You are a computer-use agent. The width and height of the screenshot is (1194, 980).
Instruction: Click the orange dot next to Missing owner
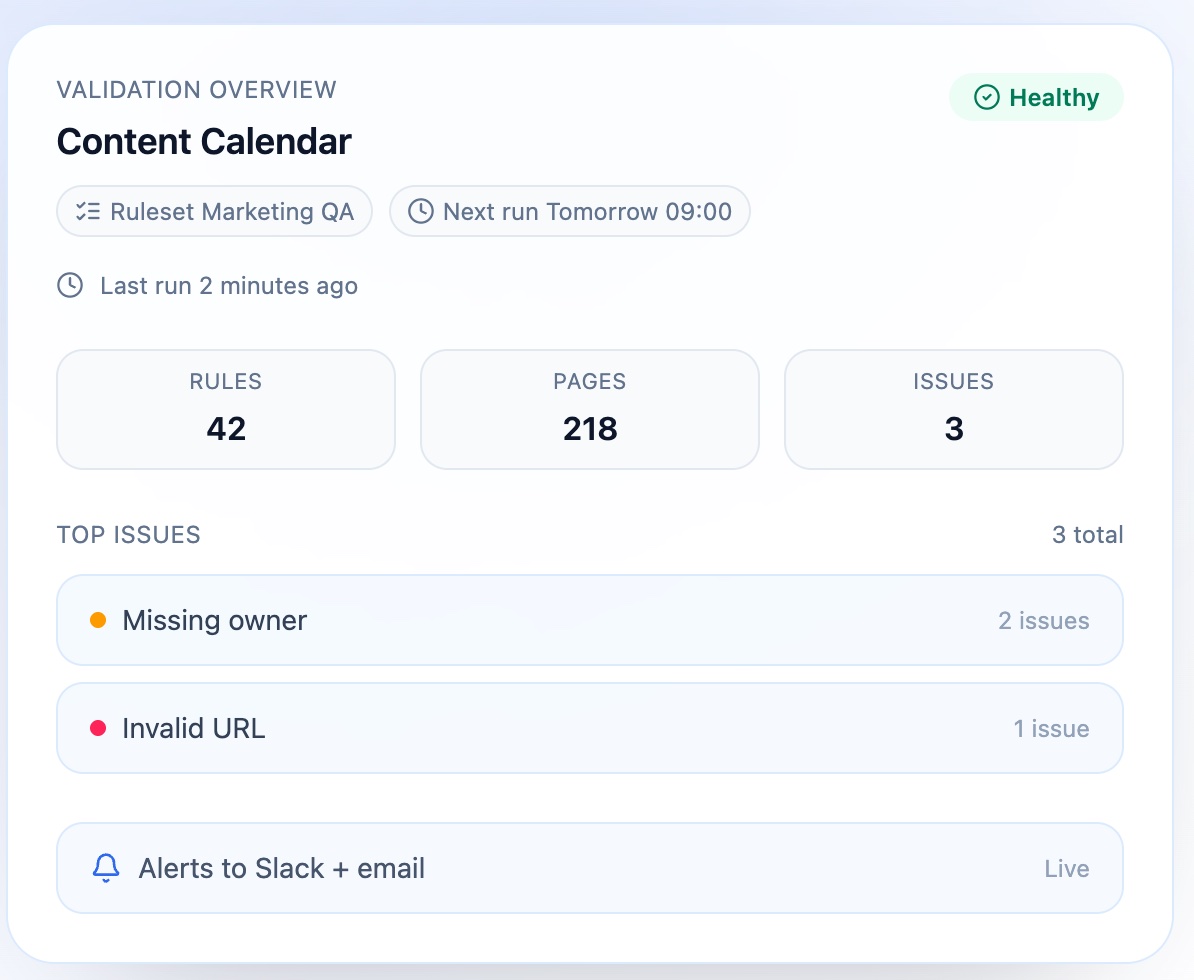point(98,620)
